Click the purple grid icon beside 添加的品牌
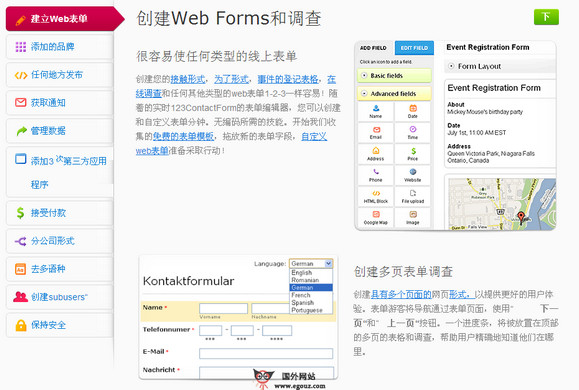The height and width of the screenshot is (390, 579). tap(21, 47)
